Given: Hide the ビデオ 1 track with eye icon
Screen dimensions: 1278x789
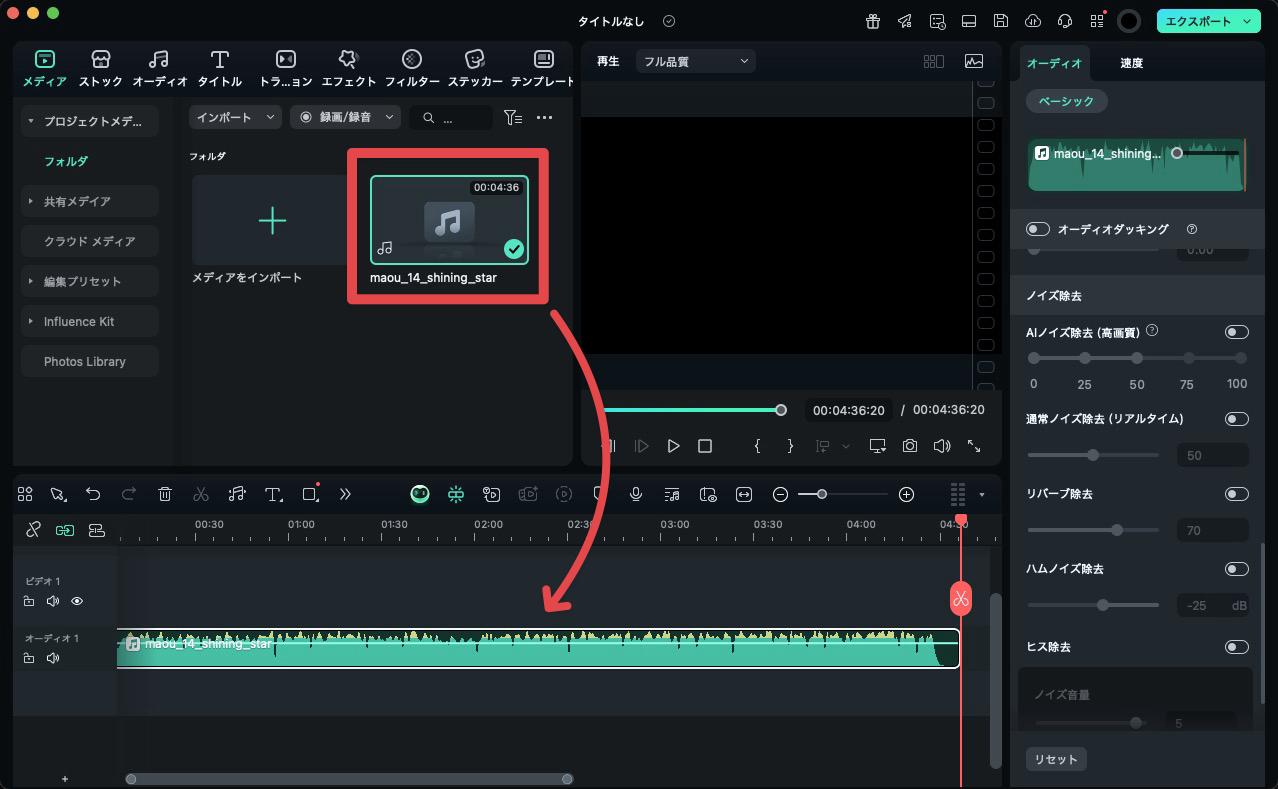Looking at the screenshot, I should (x=77, y=601).
